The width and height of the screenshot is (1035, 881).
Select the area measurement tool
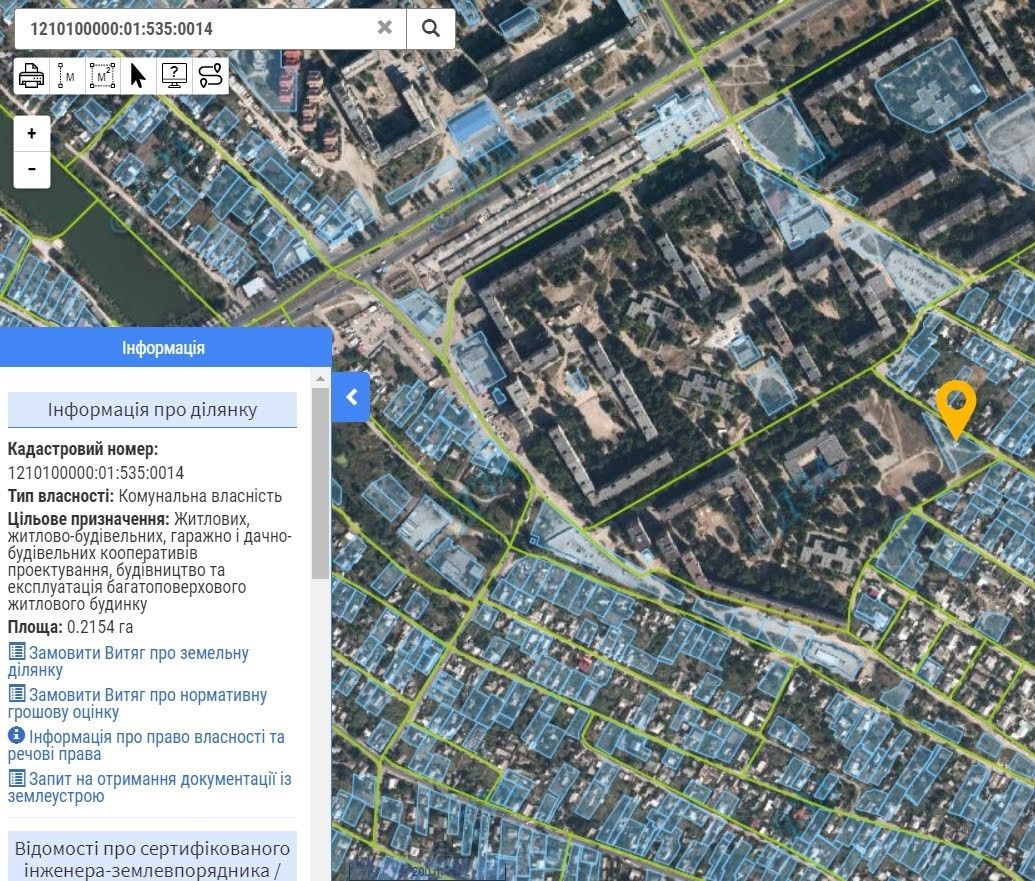pyautogui.click(x=102, y=76)
